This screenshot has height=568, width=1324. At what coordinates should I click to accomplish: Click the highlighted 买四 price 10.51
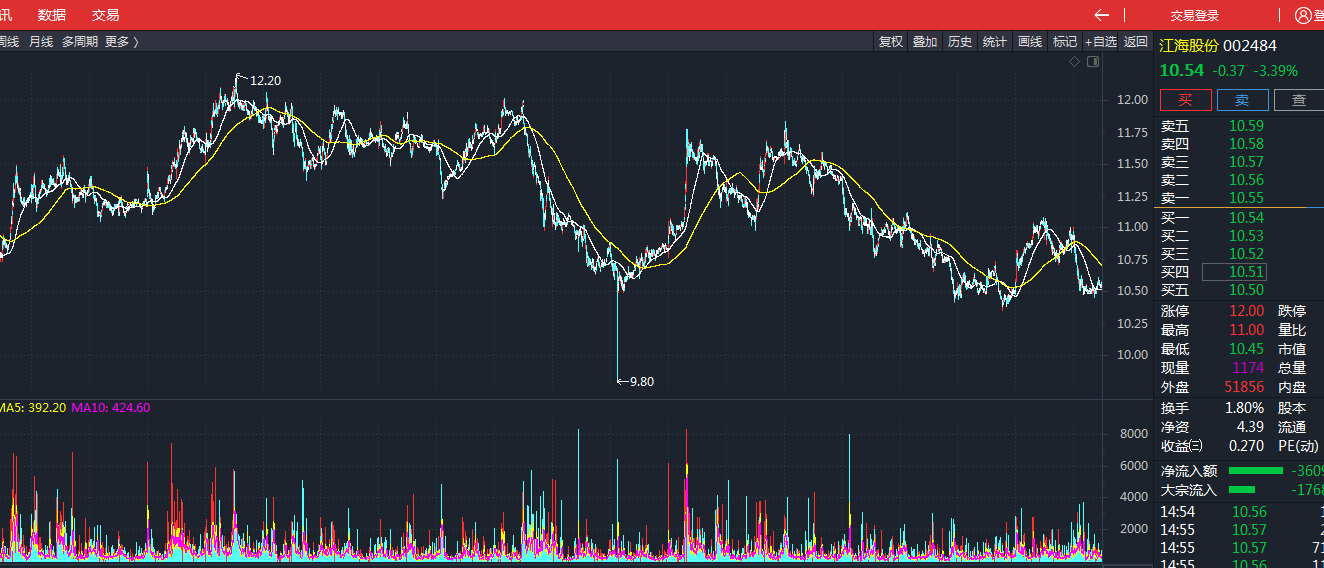[x=1236, y=272]
